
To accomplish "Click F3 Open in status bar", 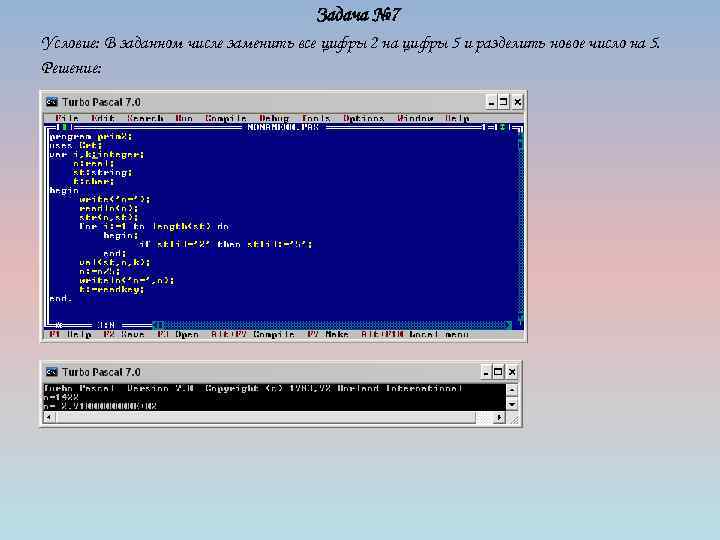I will tap(178, 334).
